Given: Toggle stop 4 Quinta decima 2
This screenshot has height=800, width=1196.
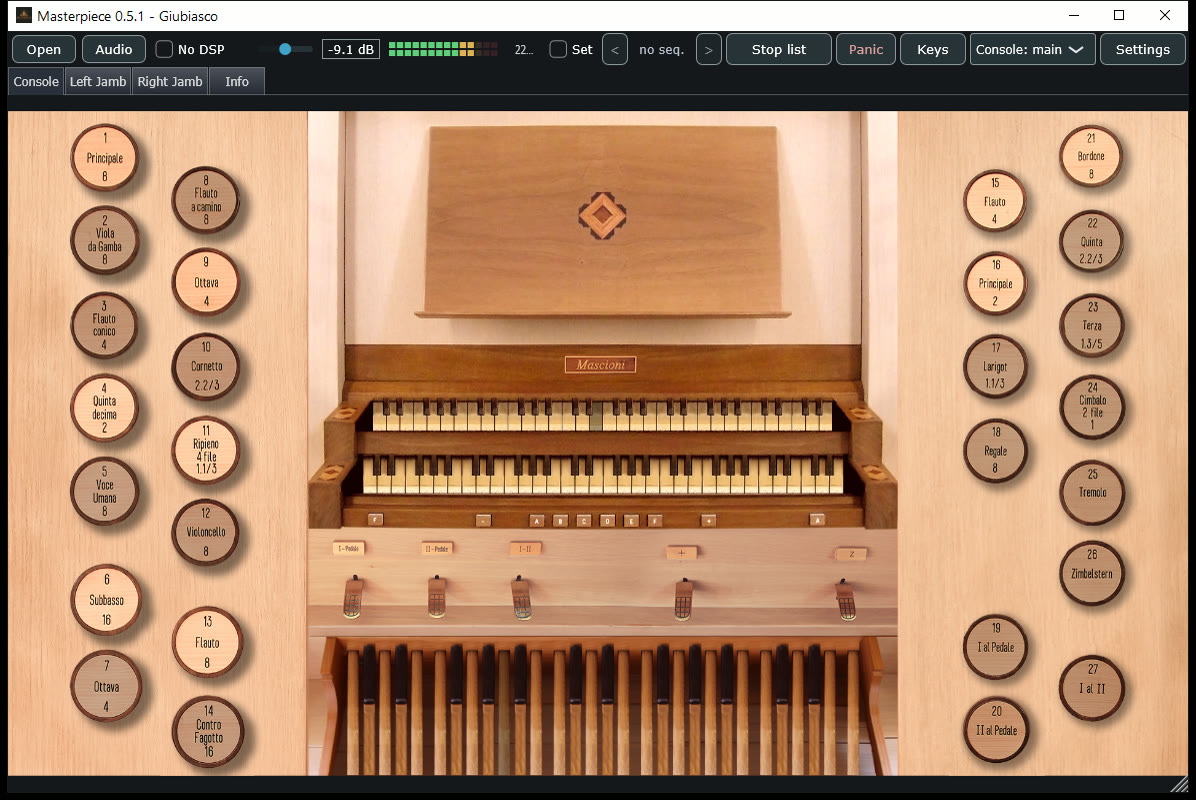Looking at the screenshot, I should click(x=104, y=408).
